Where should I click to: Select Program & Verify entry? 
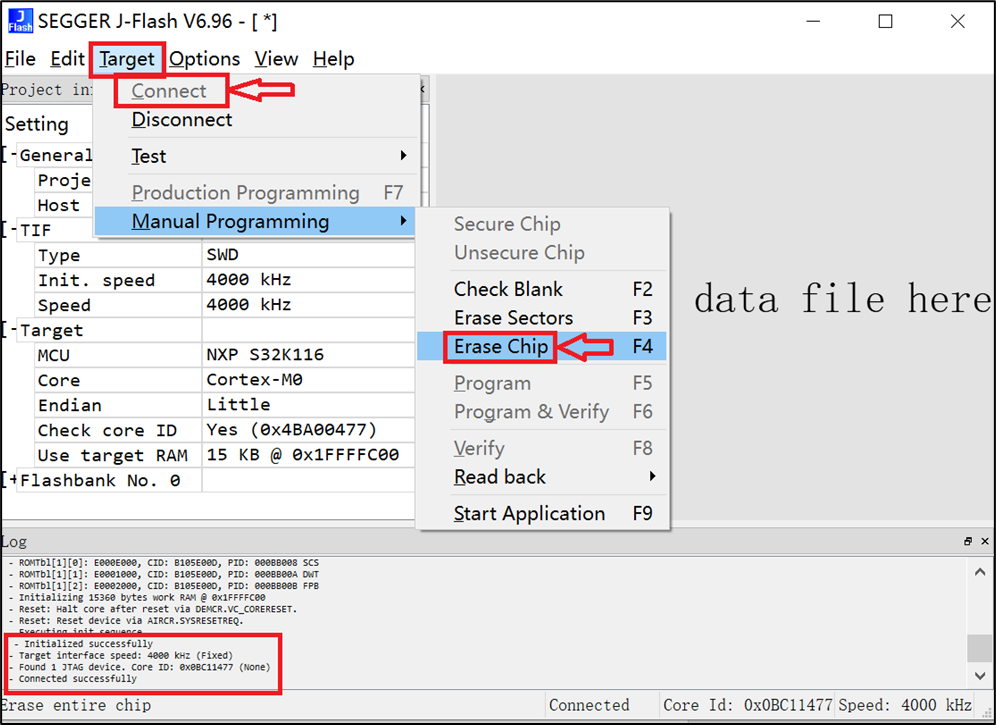(541, 412)
